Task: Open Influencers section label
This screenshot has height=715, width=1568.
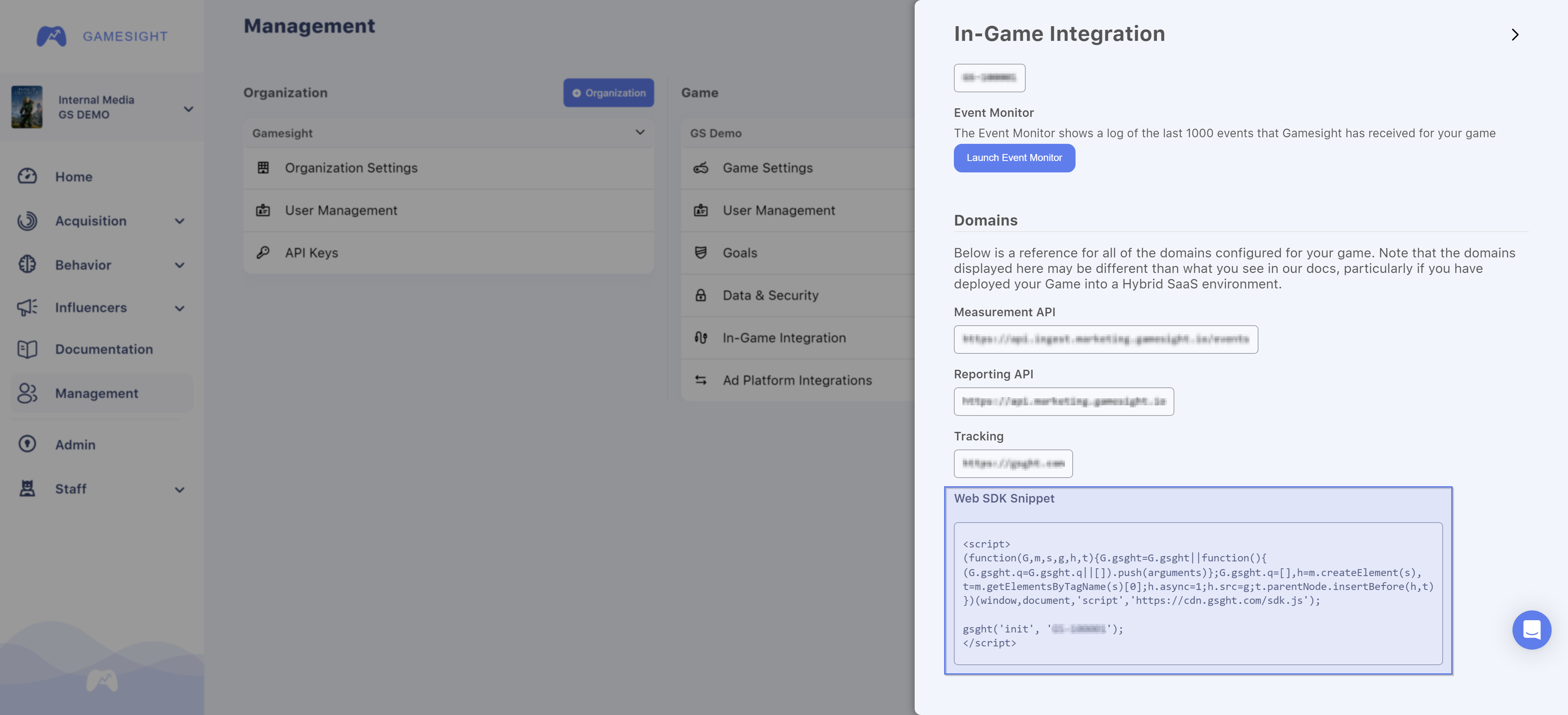Action: click(91, 308)
